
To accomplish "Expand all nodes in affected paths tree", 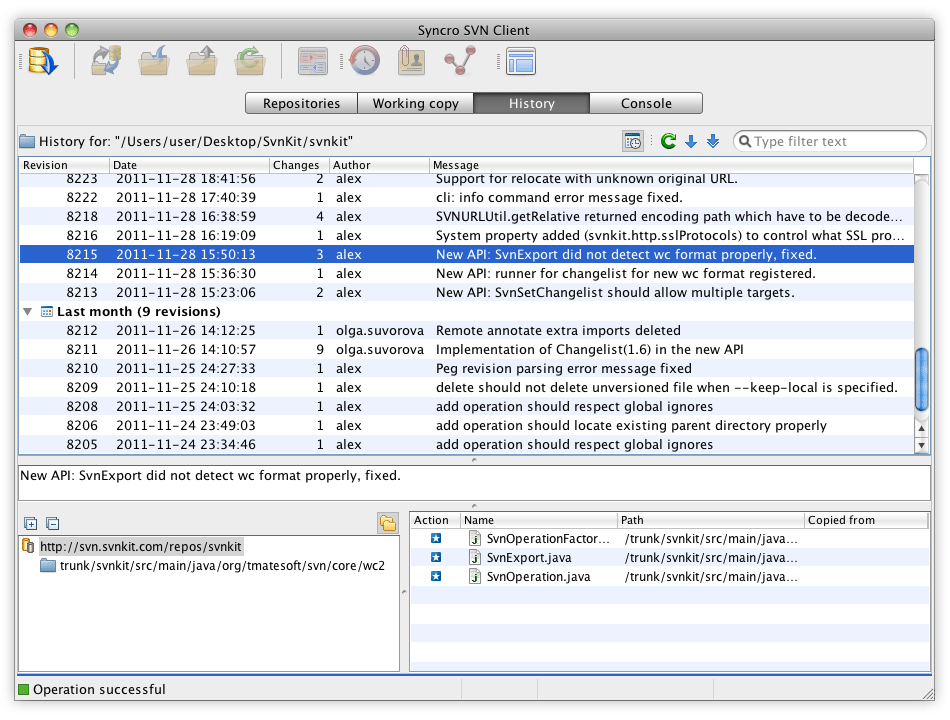I will (30, 523).
